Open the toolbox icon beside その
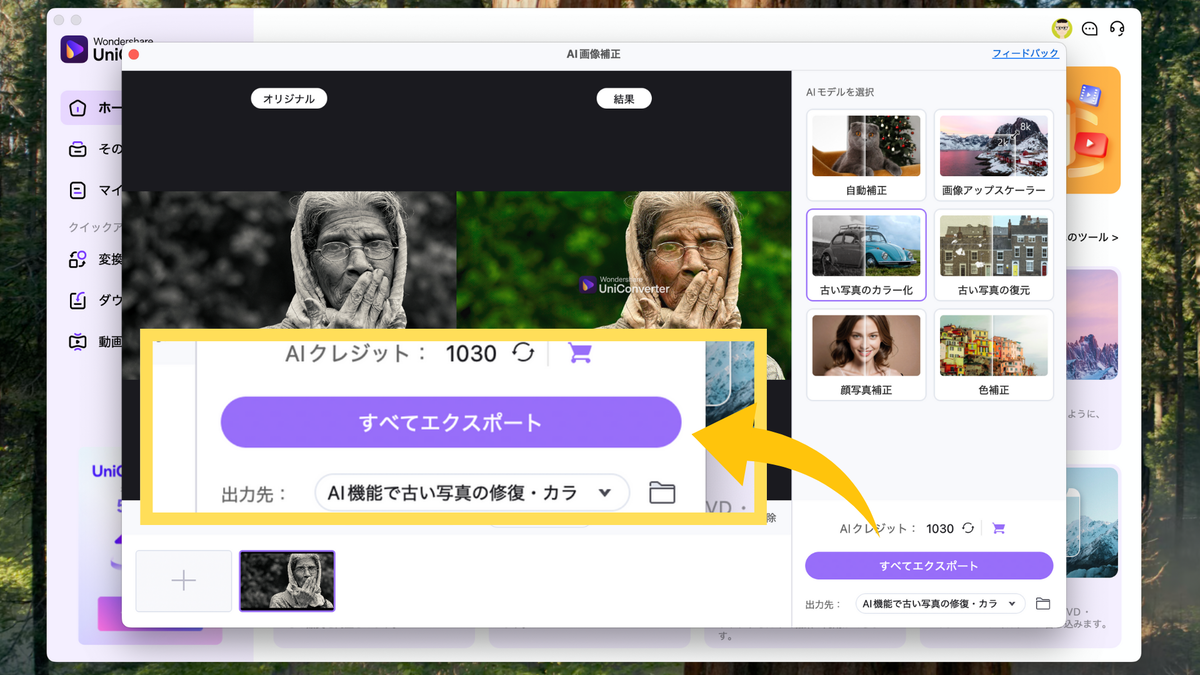The image size is (1200, 675). pos(78,149)
